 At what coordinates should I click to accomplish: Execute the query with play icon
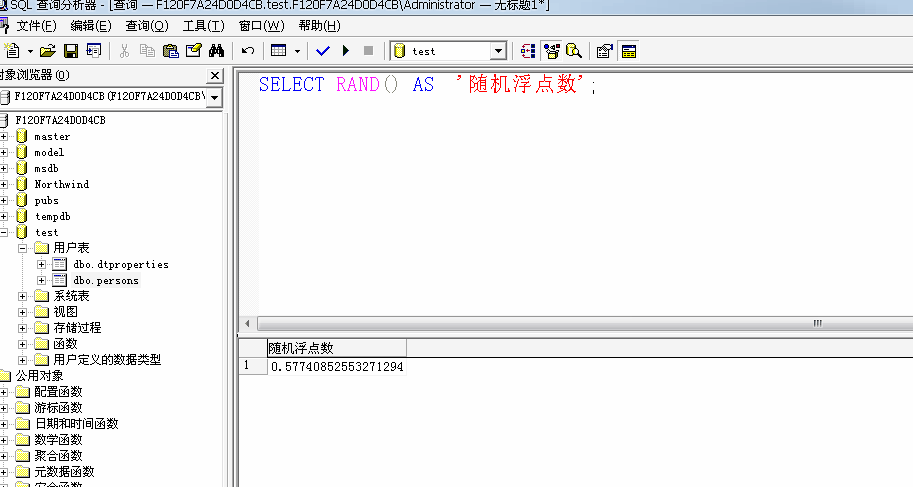[346, 51]
